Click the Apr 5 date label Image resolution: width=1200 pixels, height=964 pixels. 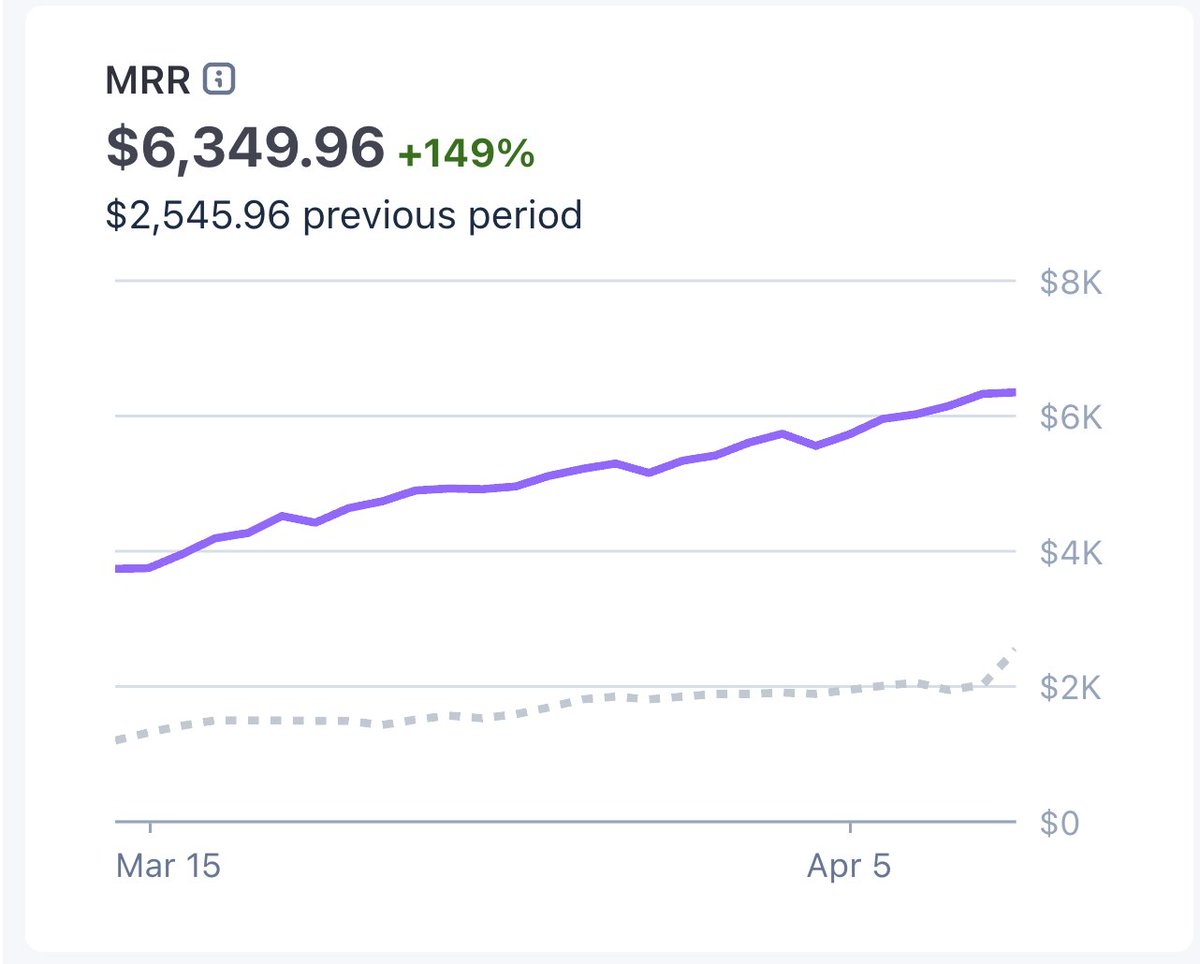click(x=848, y=865)
